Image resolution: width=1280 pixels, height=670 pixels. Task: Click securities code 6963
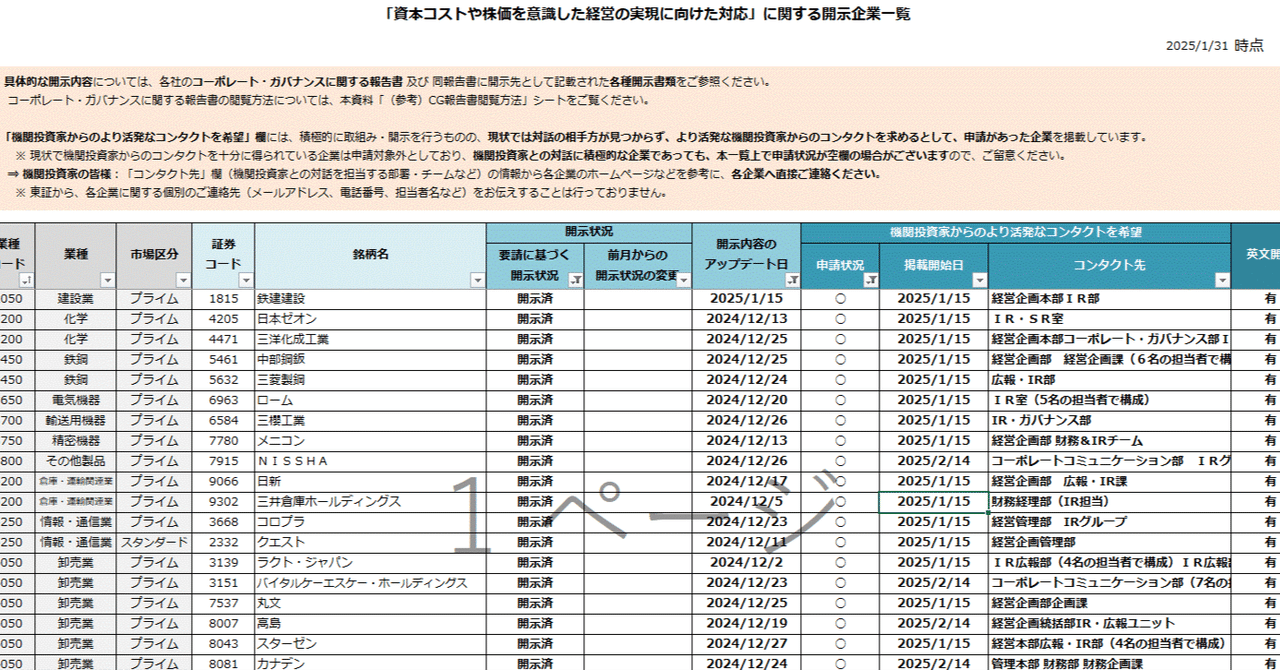tap(223, 400)
